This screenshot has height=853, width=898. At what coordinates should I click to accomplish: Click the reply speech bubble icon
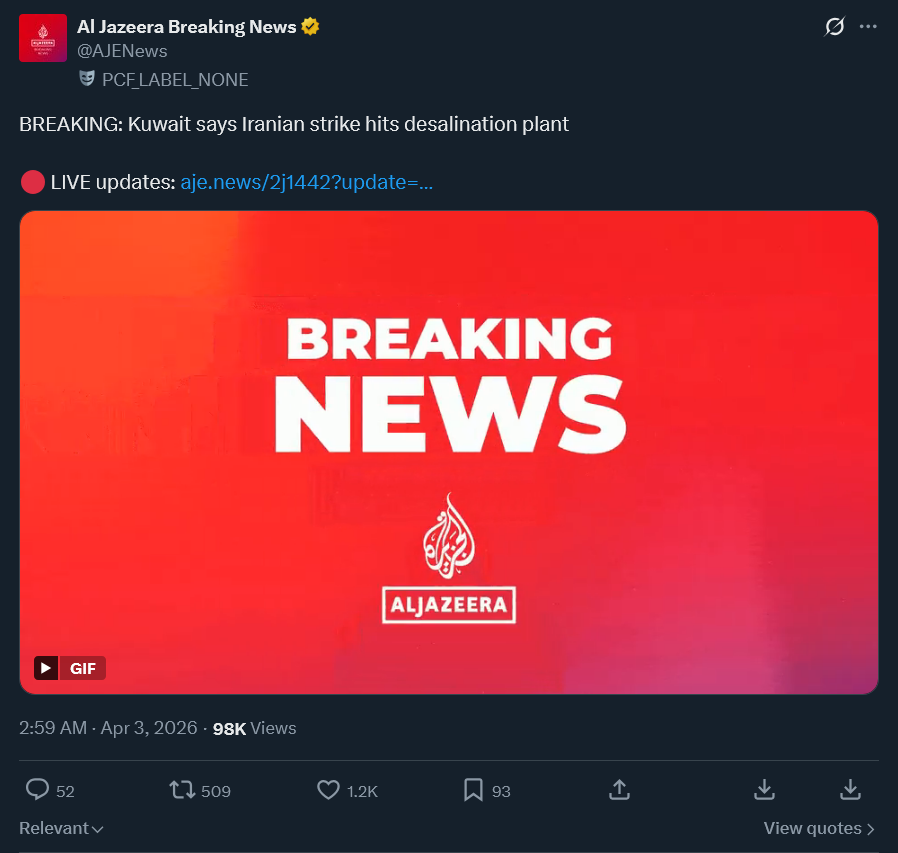[x=38, y=790]
